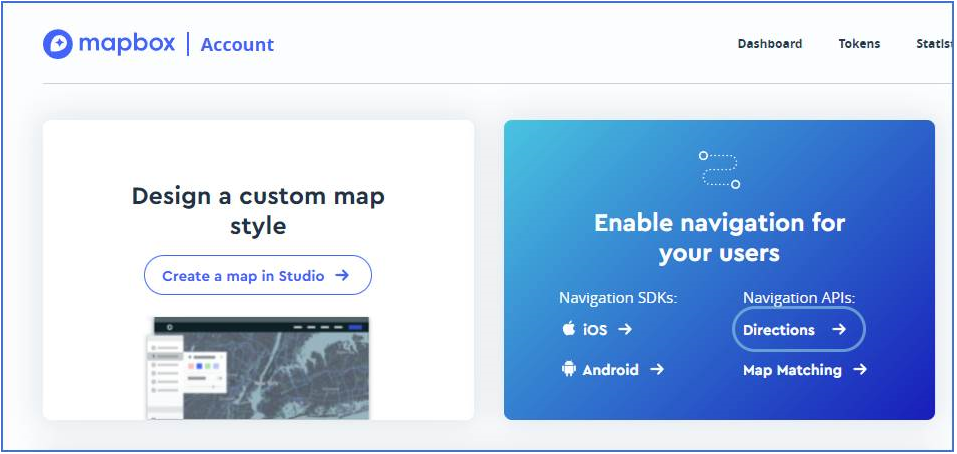
Task: Open the Directions API link
Action: pyautogui.click(x=798, y=330)
